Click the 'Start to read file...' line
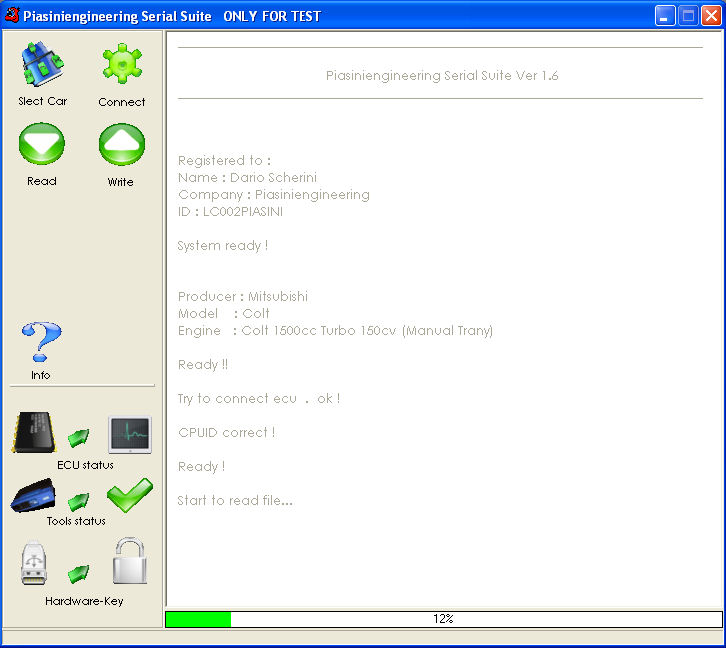726x648 pixels. pos(235,501)
